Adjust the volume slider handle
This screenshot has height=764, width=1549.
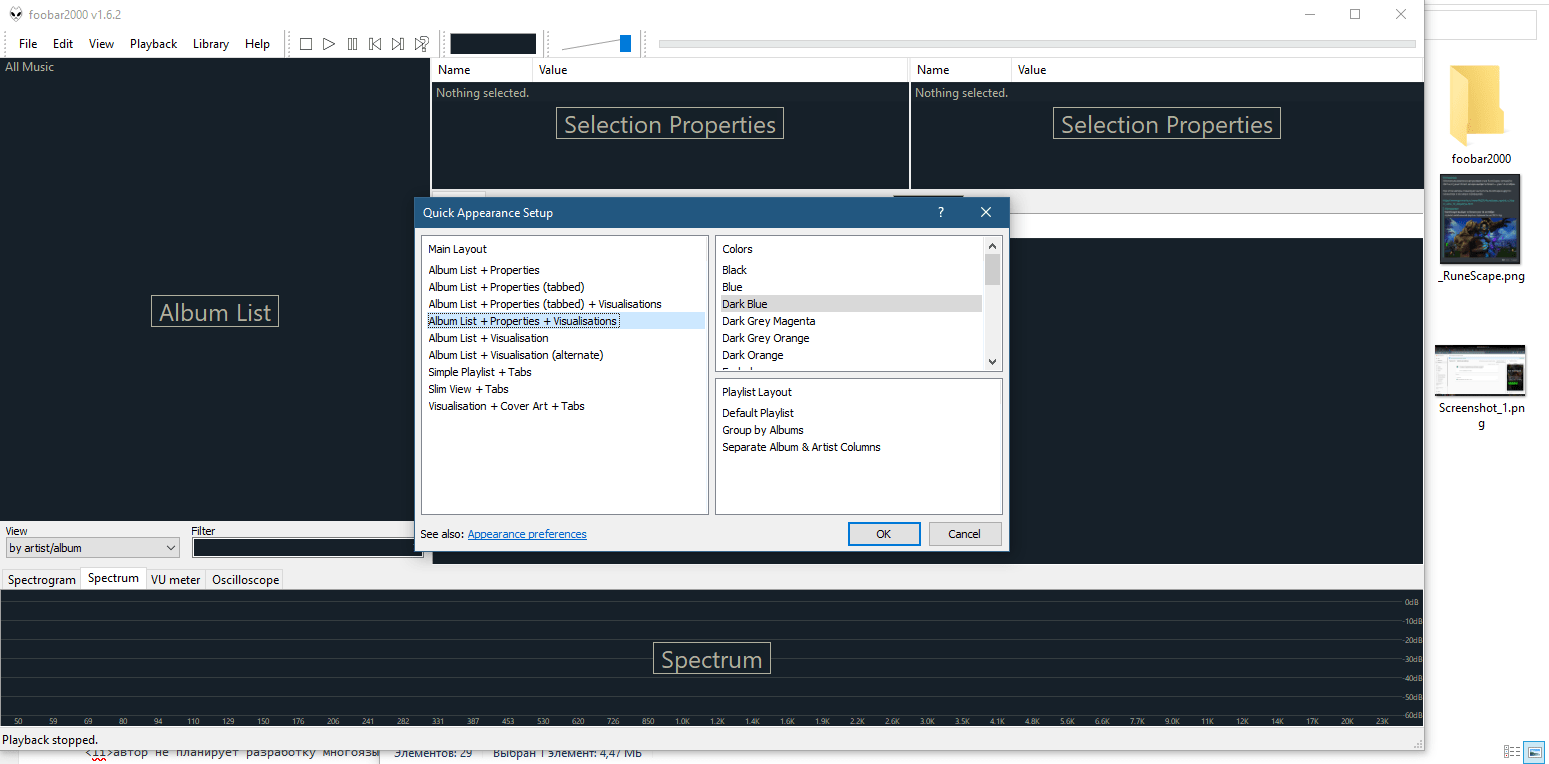625,43
